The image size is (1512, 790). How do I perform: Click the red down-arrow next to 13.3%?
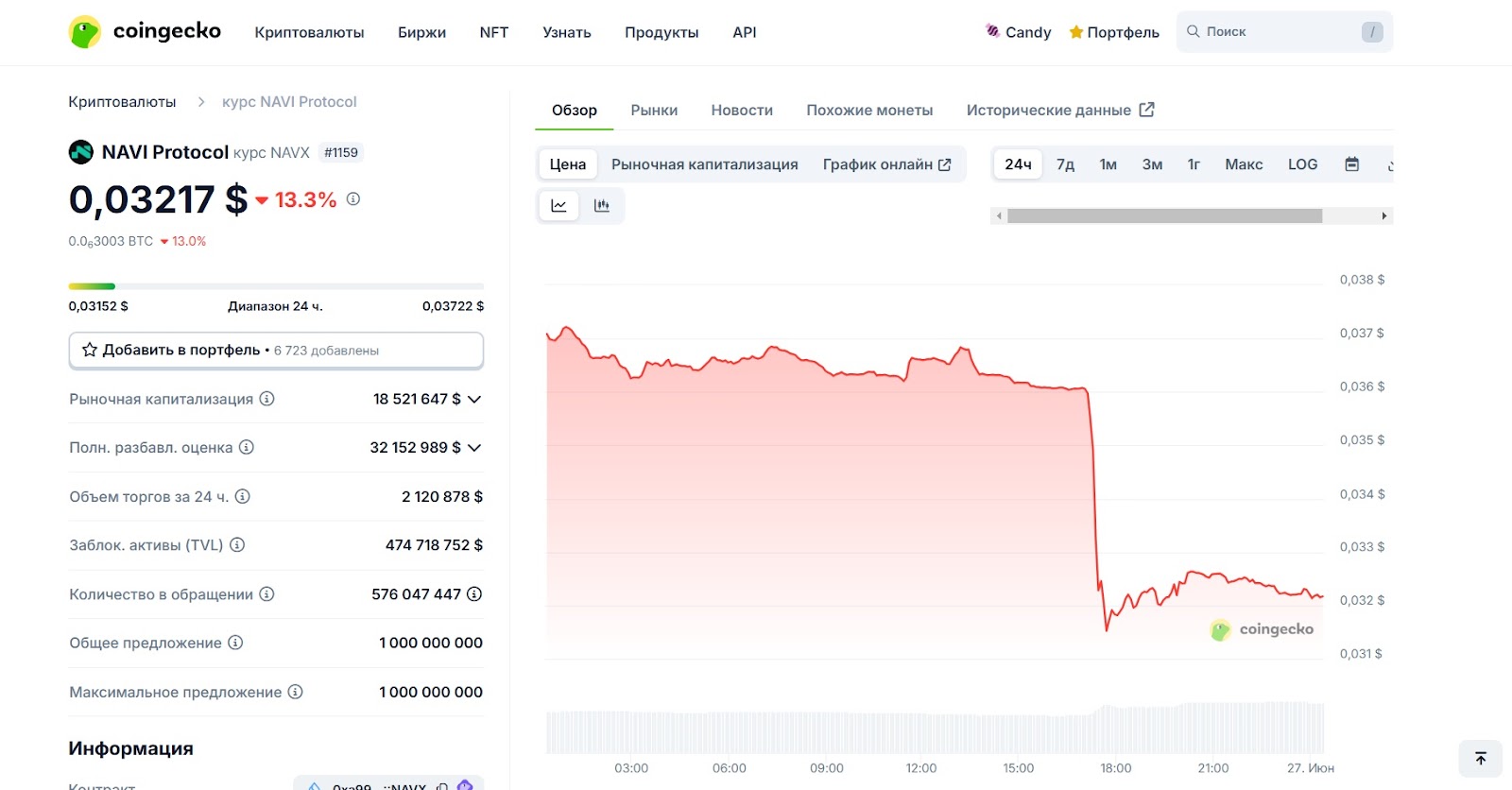(262, 200)
